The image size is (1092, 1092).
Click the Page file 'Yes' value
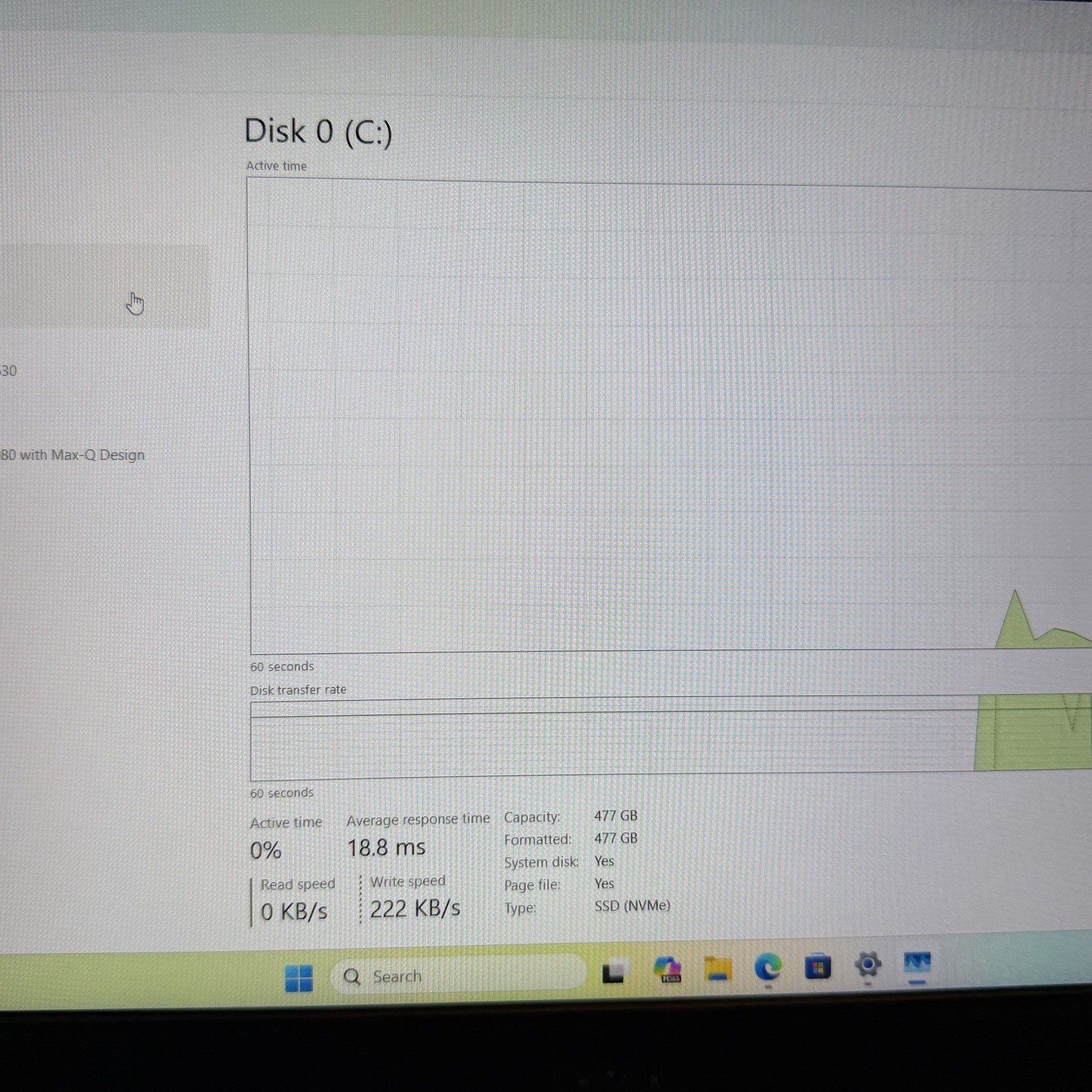pos(604,883)
